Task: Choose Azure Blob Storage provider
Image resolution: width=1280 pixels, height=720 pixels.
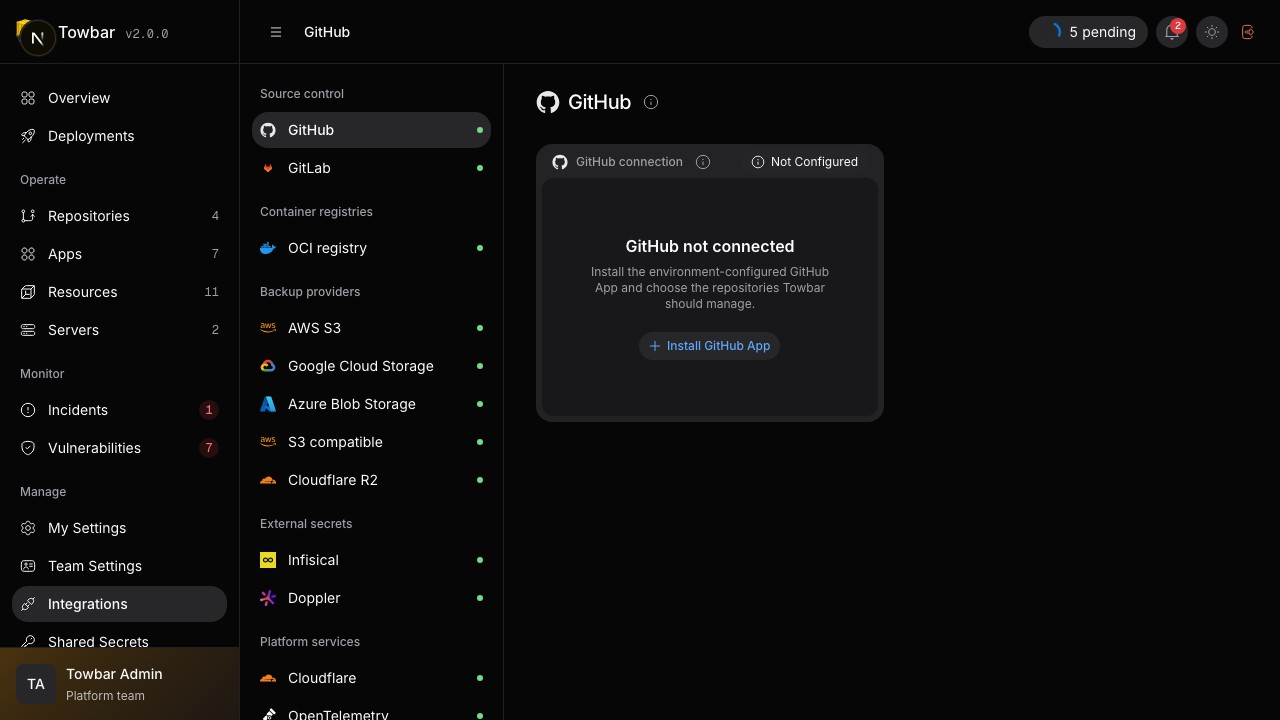Action: click(x=371, y=404)
